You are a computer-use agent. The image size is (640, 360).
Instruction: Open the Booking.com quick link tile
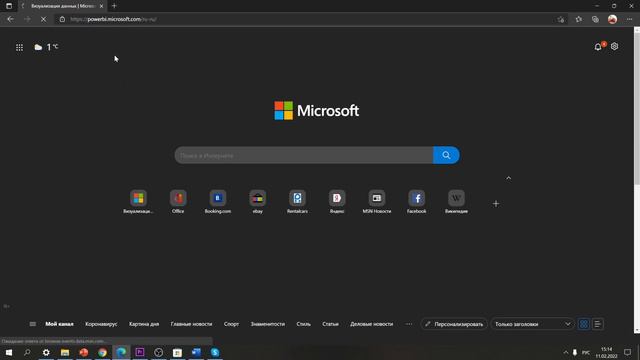click(218, 202)
